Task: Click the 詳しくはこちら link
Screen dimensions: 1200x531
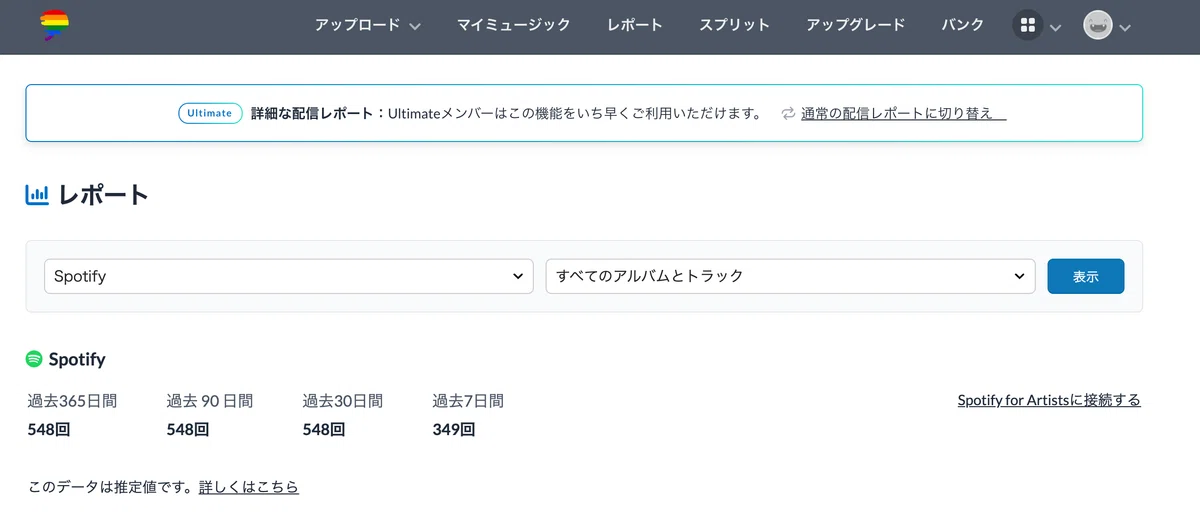Action: (249, 487)
